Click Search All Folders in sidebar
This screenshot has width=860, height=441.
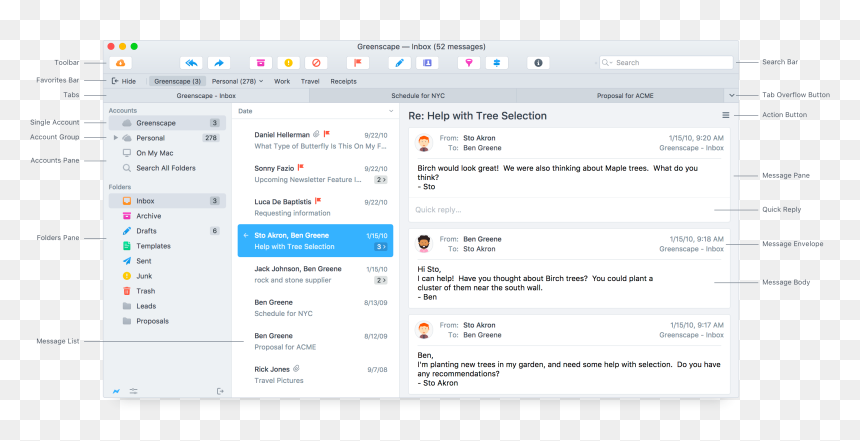(x=167, y=168)
